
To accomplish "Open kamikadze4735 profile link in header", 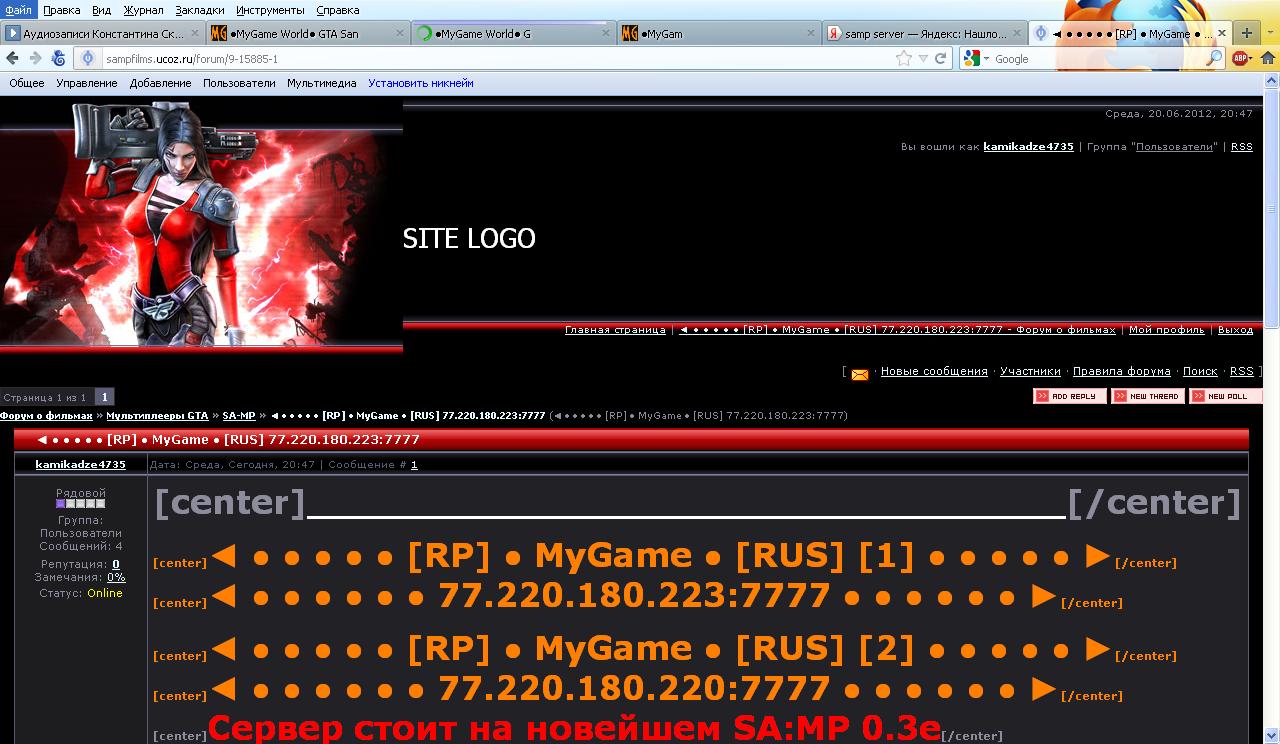I will [x=1028, y=147].
